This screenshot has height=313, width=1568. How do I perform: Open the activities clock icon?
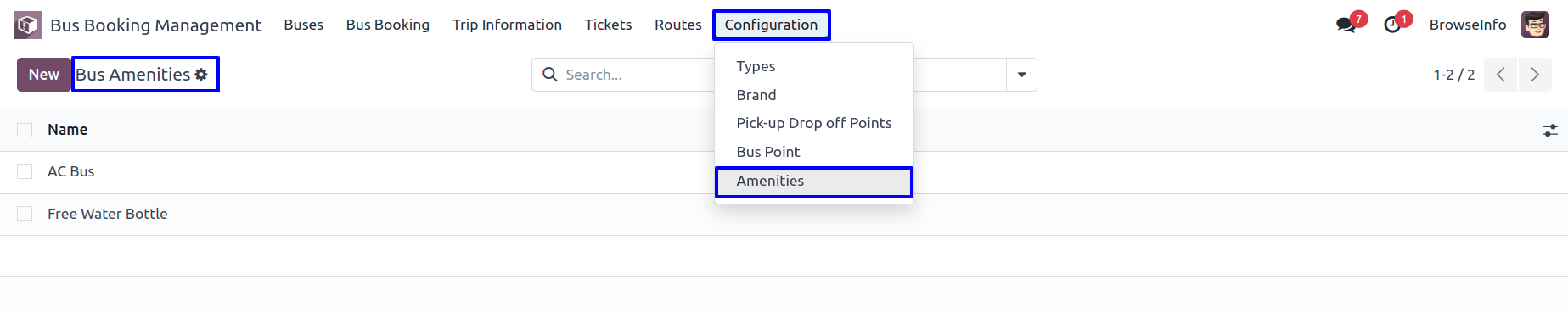pos(1392,25)
